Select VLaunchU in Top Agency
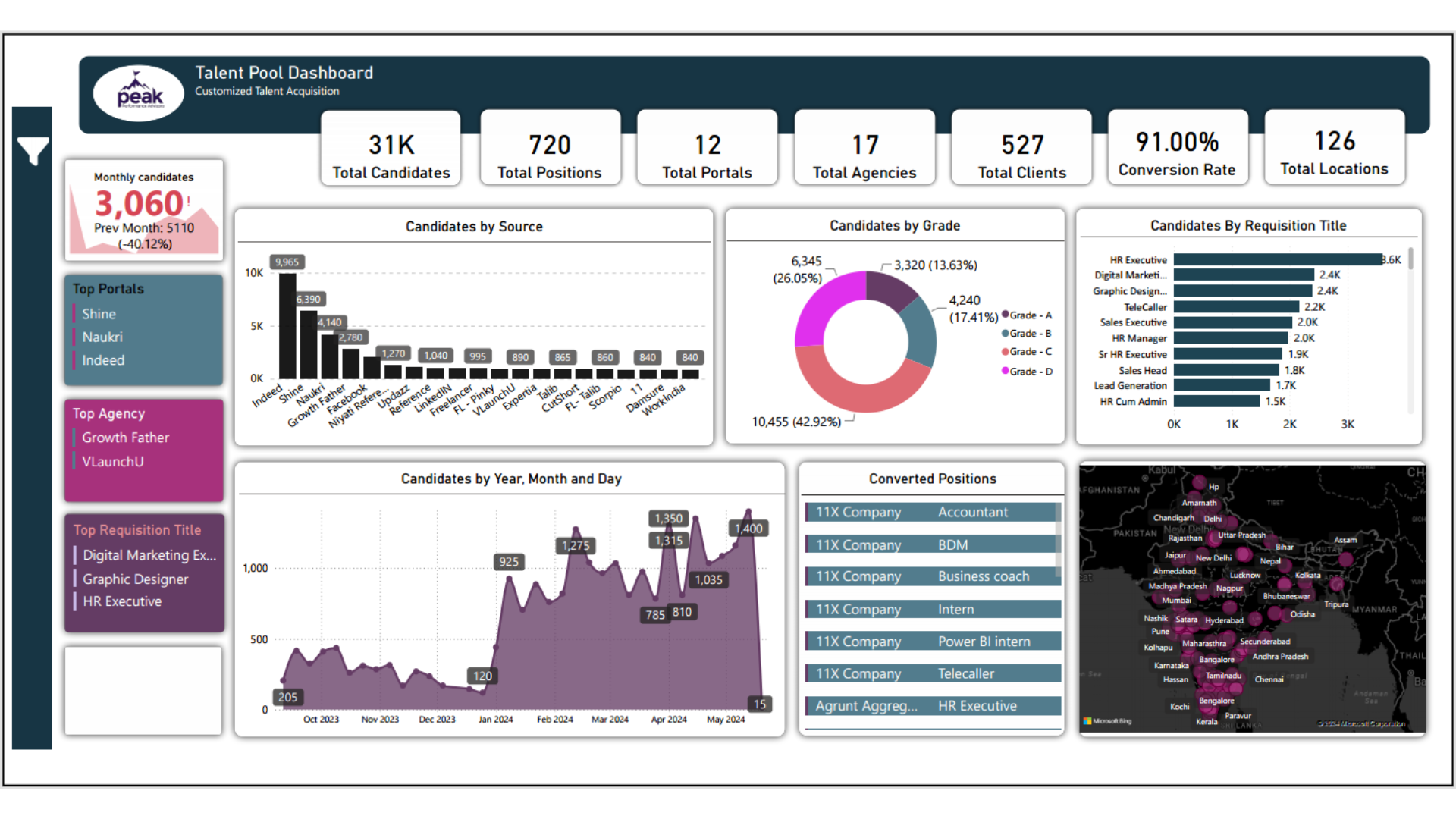The height and width of the screenshot is (819, 1456). 113,462
